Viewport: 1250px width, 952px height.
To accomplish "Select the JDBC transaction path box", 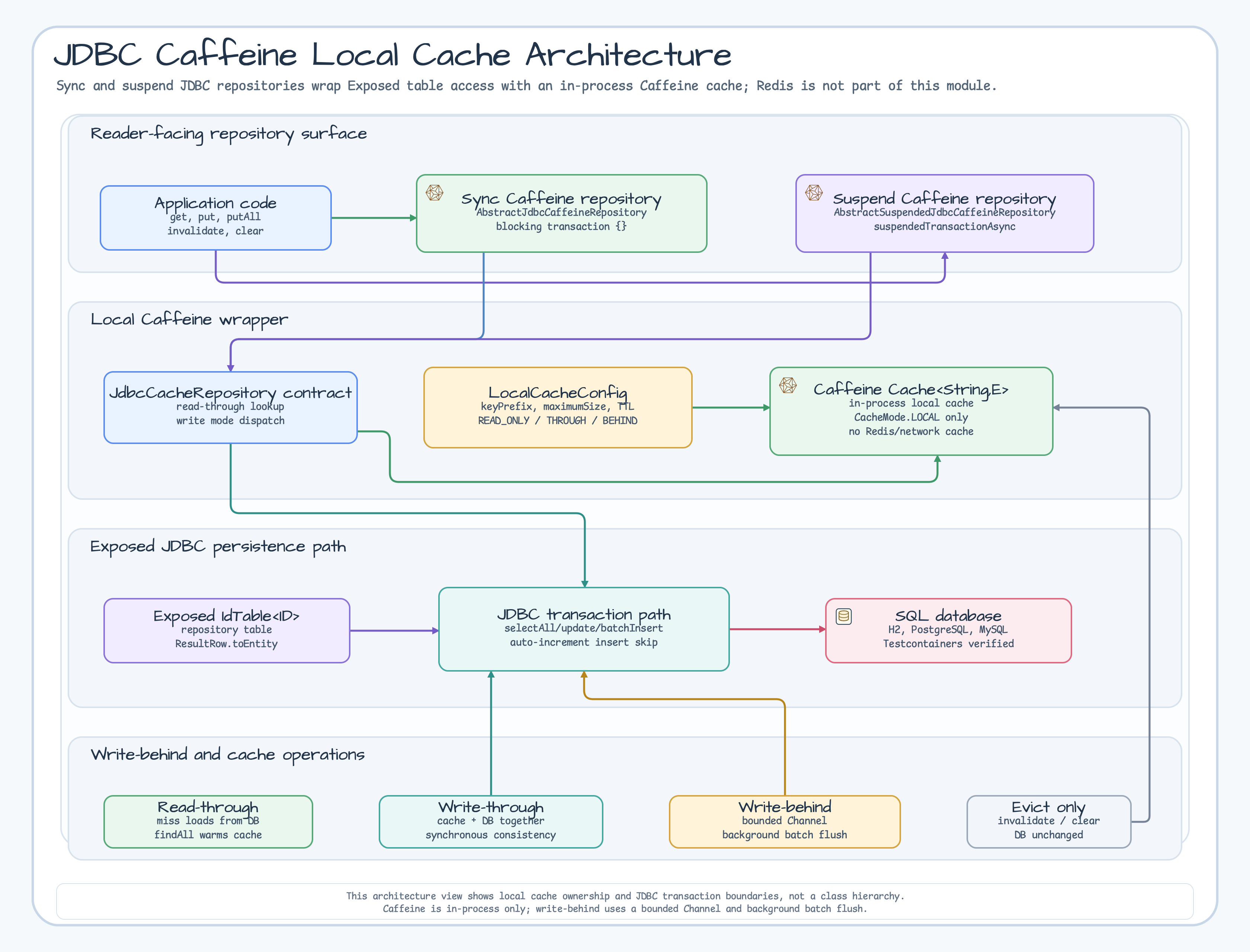I will [584, 629].
